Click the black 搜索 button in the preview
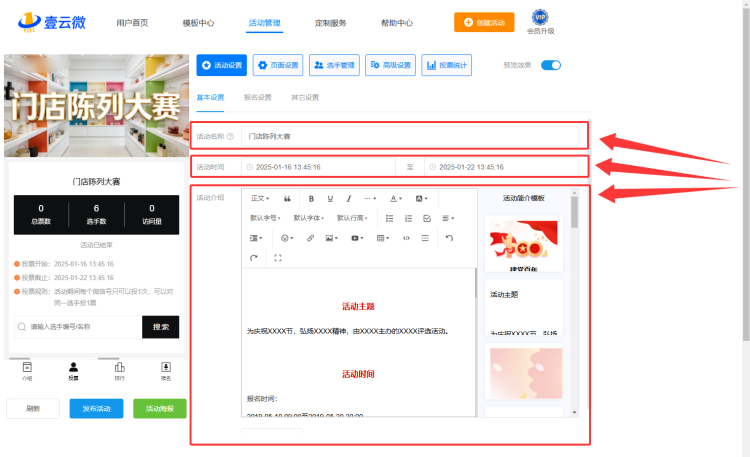The image size is (750, 457). coord(160,327)
